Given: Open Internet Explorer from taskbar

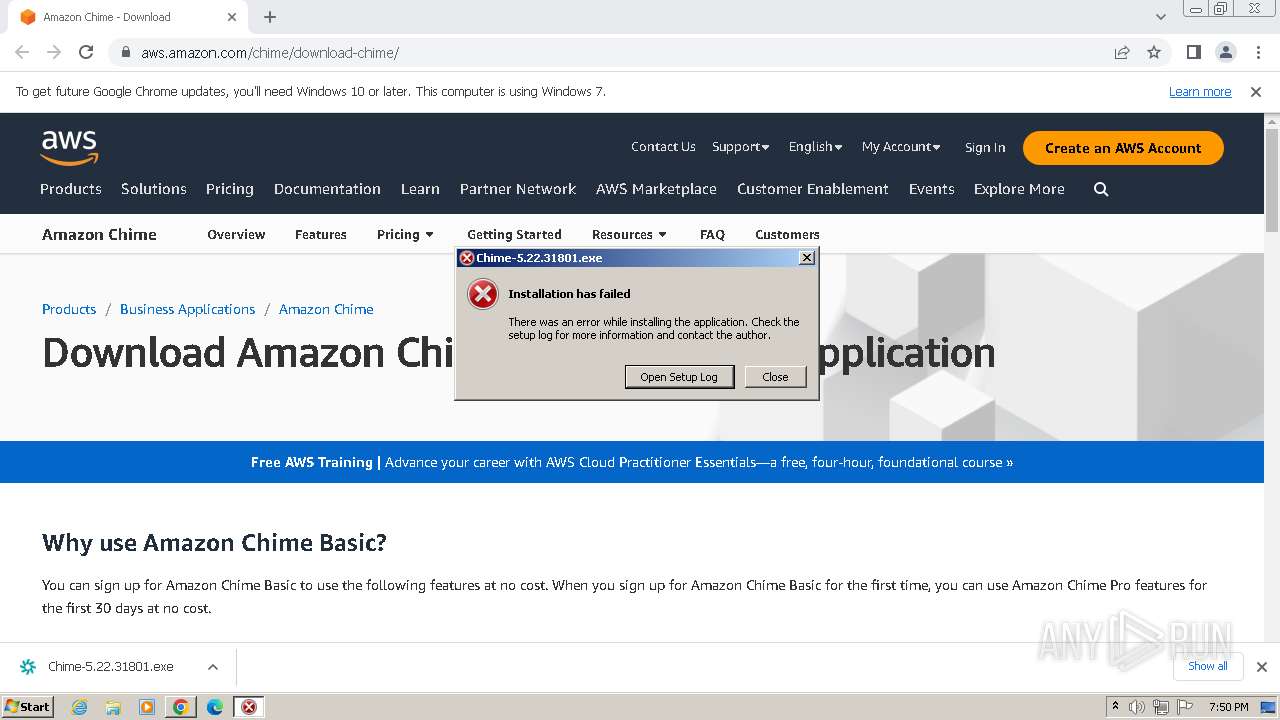Looking at the screenshot, I should pyautogui.click(x=80, y=707).
